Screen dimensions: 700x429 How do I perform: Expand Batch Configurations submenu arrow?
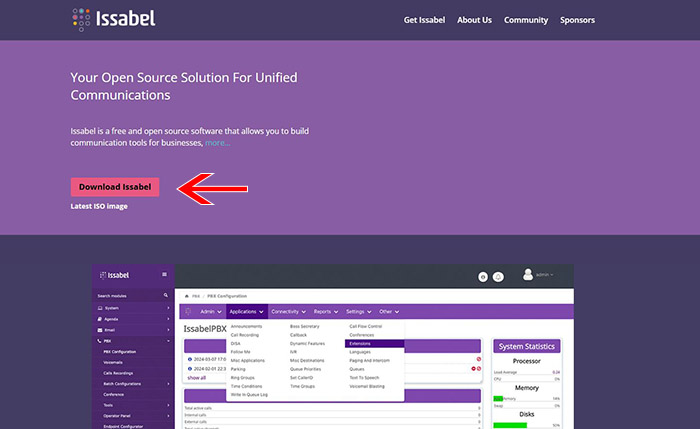(x=168, y=384)
